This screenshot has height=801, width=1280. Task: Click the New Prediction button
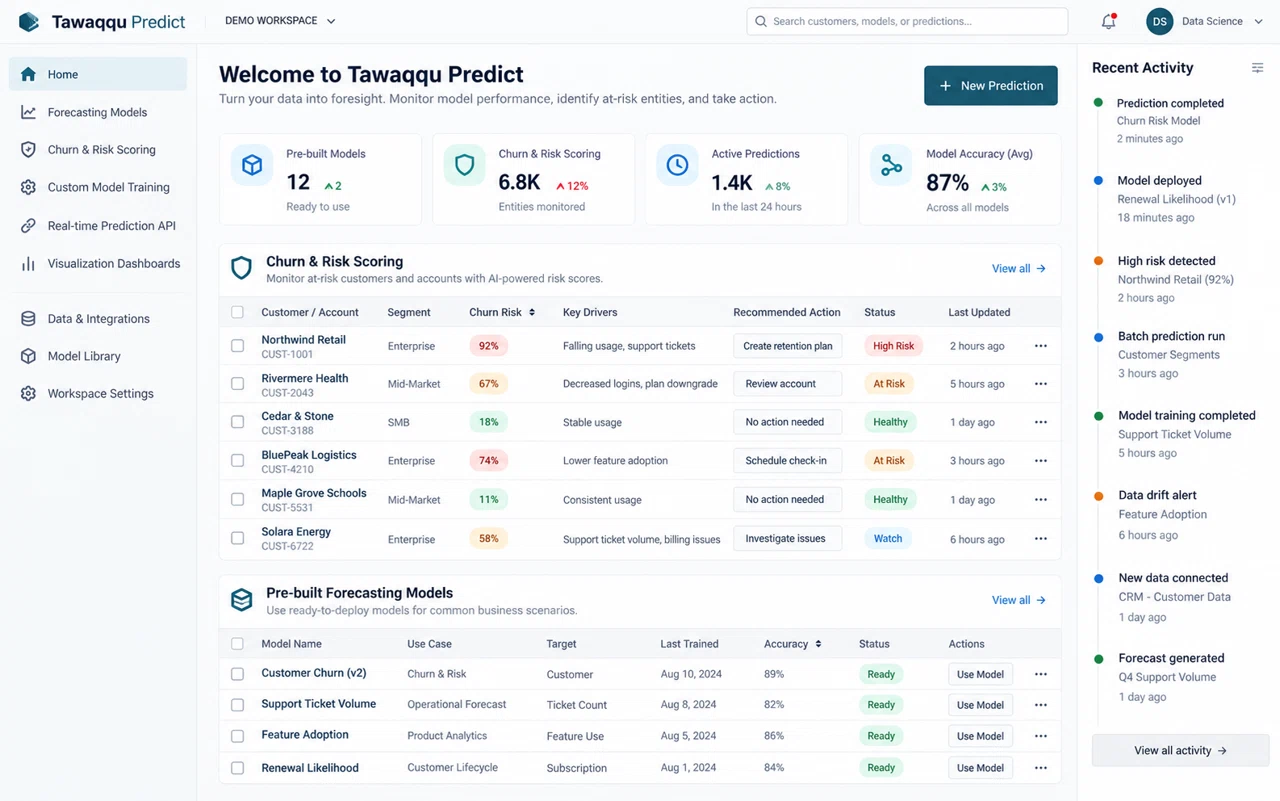tap(991, 86)
